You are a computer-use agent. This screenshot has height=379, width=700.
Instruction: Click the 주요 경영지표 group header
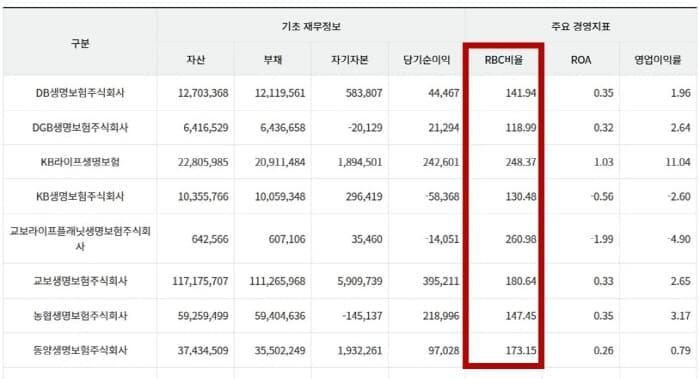[x=581, y=26]
